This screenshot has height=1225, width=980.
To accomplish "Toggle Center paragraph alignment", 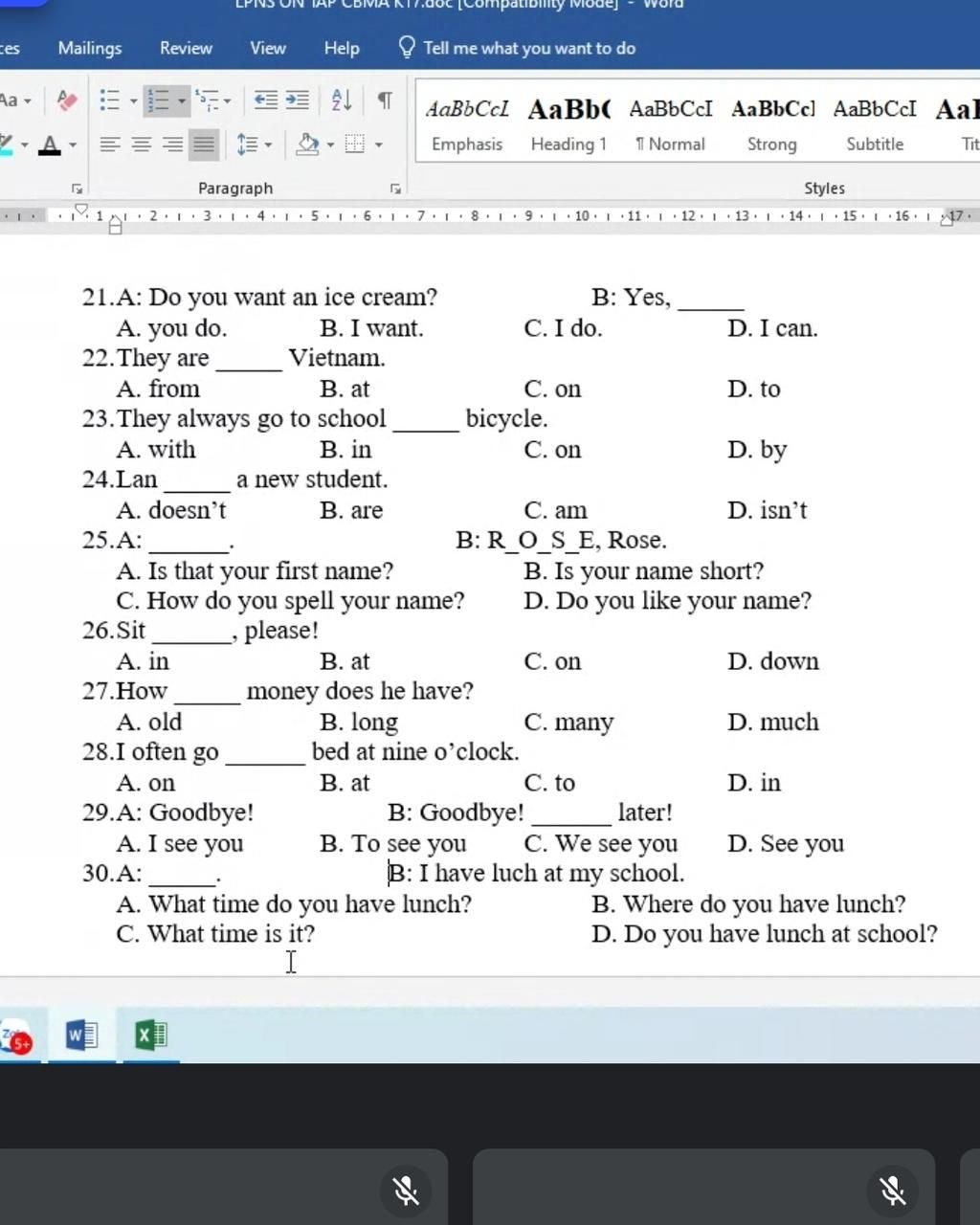I will [141, 145].
